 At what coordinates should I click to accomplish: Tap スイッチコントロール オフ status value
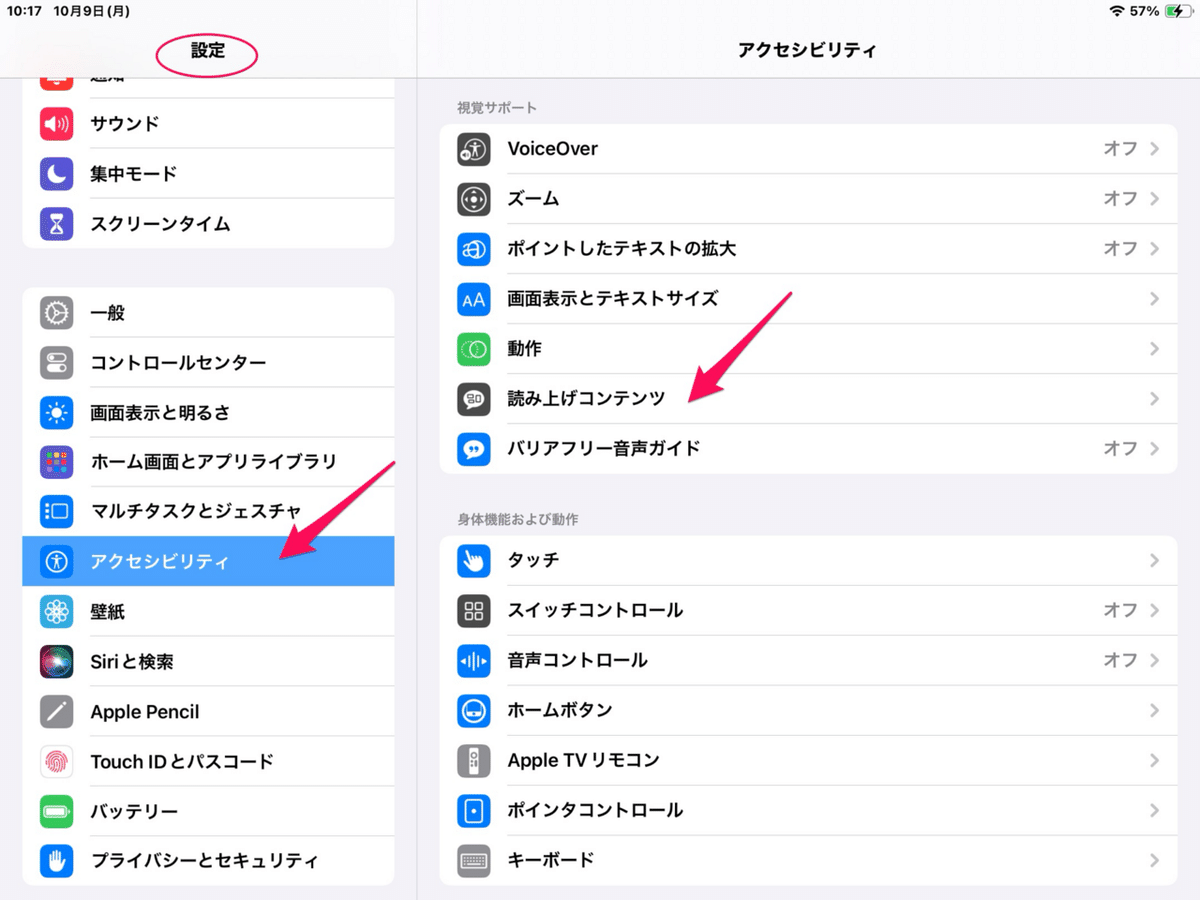(x=1120, y=610)
